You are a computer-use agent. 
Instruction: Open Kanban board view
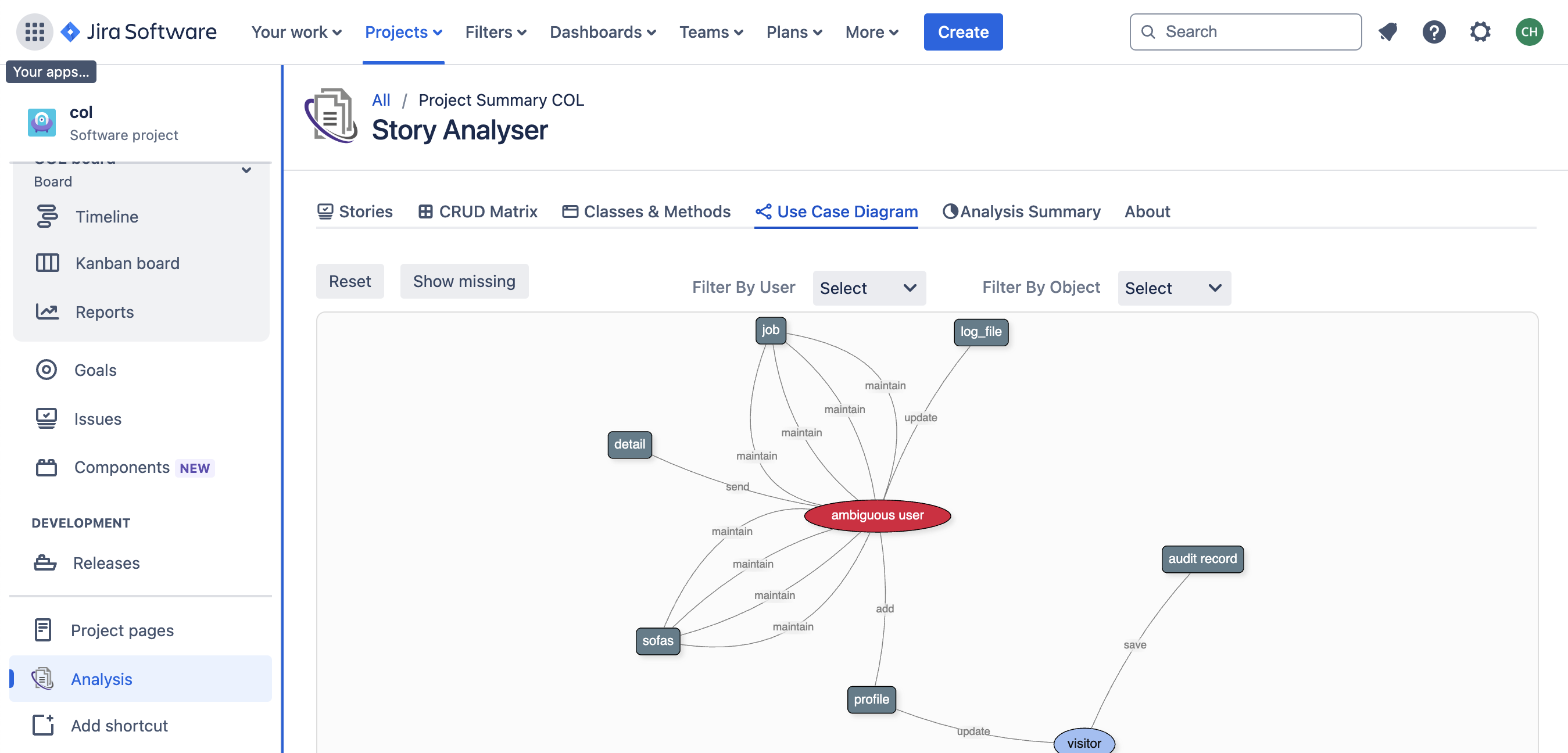pos(127,261)
